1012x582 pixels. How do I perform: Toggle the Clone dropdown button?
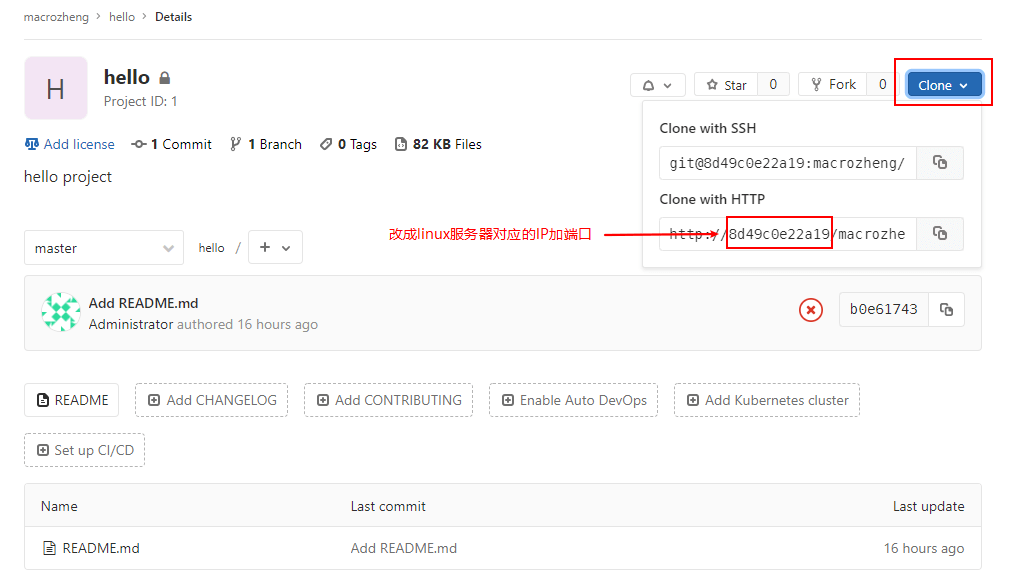click(944, 85)
